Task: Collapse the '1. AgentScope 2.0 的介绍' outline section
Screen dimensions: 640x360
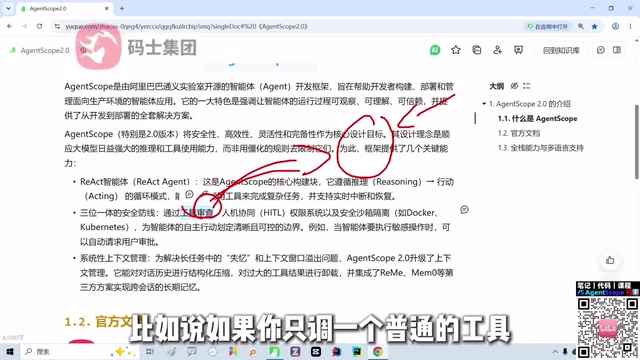Action: (x=484, y=104)
